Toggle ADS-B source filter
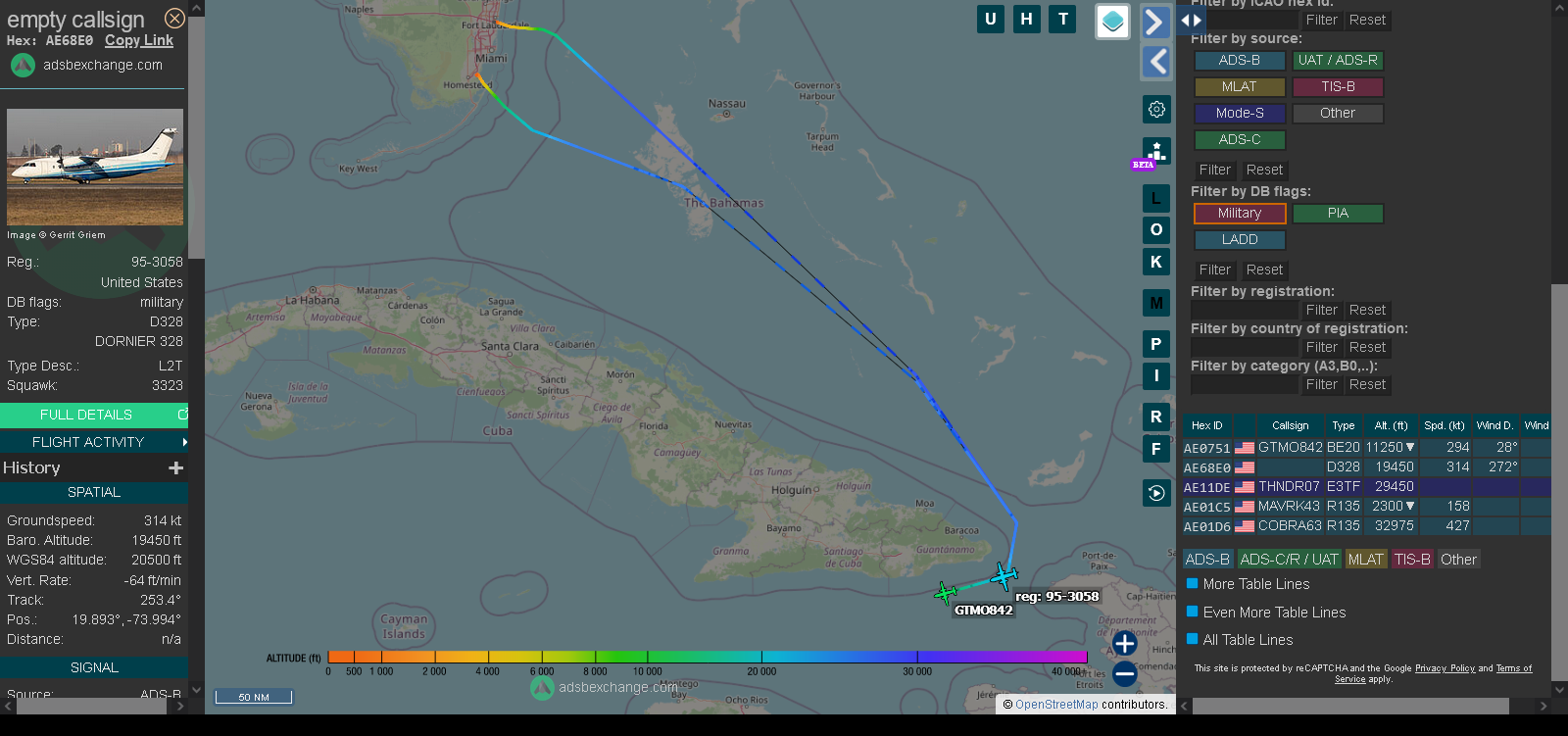1568x736 pixels. (1240, 61)
